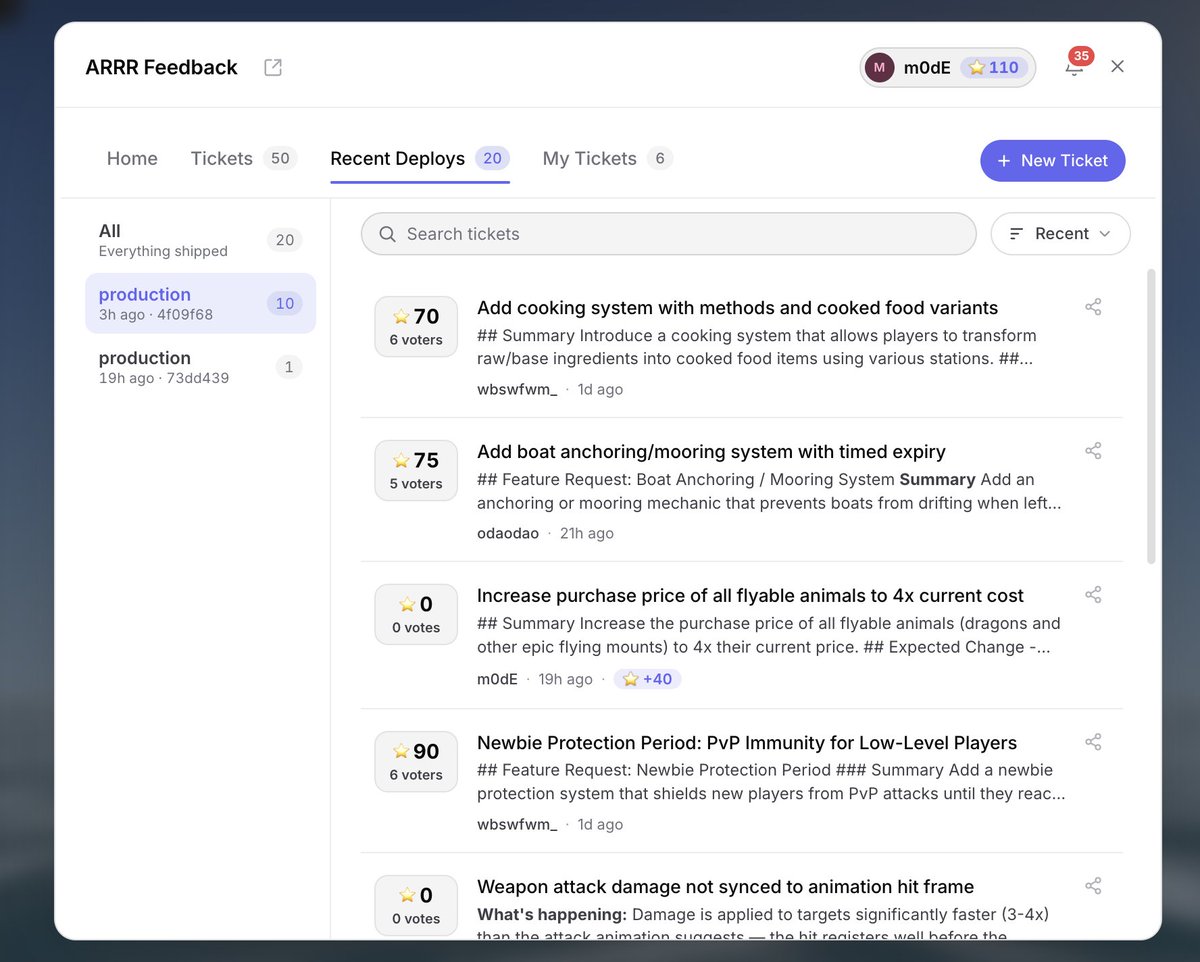Viewport: 1200px width, 962px height.
Task: Select All Everything shipped filter
Action: coord(200,240)
